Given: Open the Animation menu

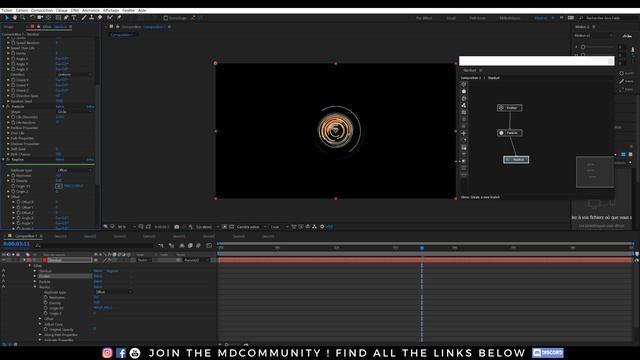Looking at the screenshot, I should click(x=91, y=10).
